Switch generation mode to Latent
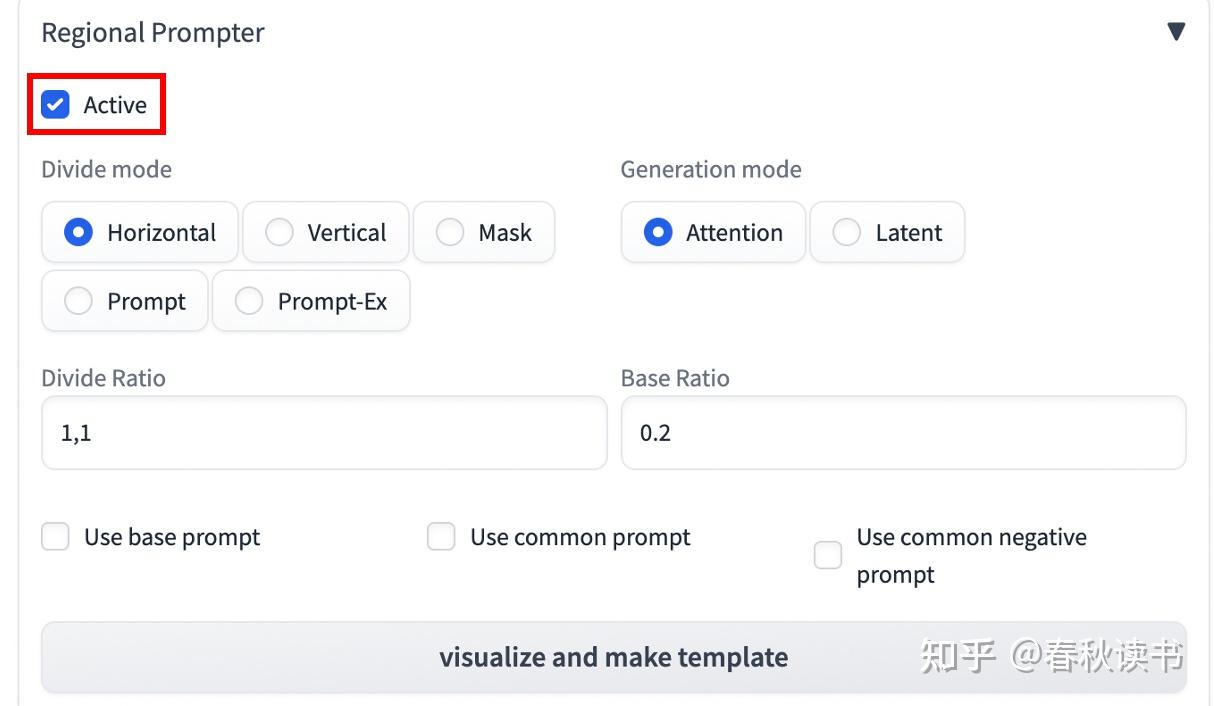This screenshot has width=1214, height=706. [x=846, y=232]
